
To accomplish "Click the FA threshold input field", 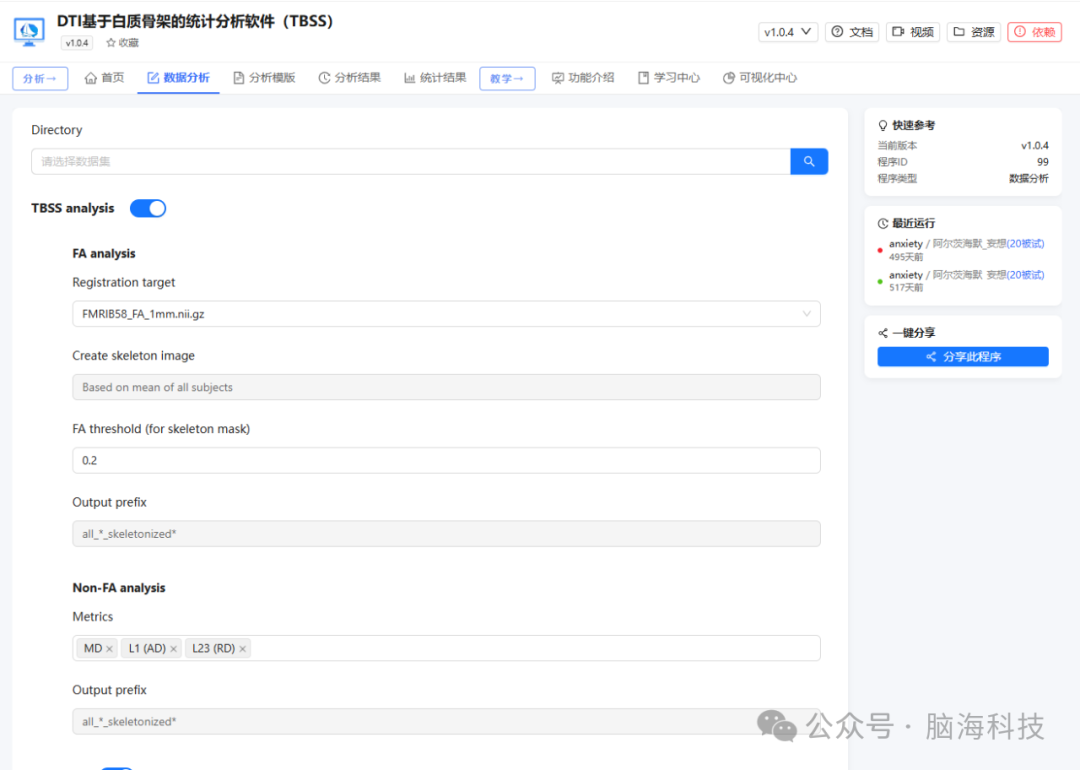I will click(x=446, y=460).
